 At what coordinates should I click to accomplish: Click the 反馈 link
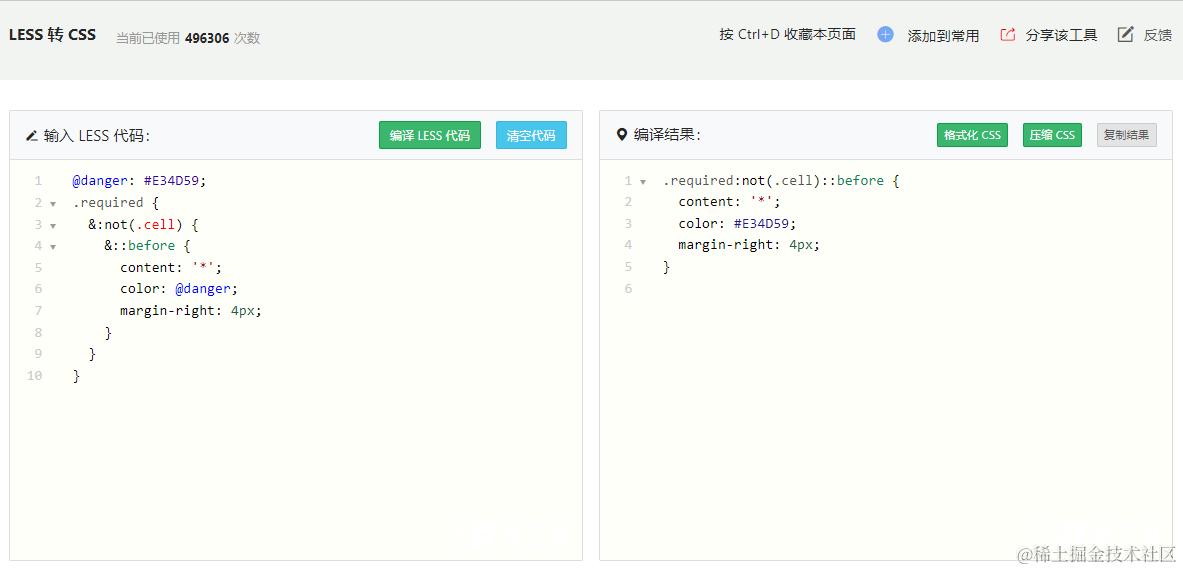click(x=1157, y=35)
